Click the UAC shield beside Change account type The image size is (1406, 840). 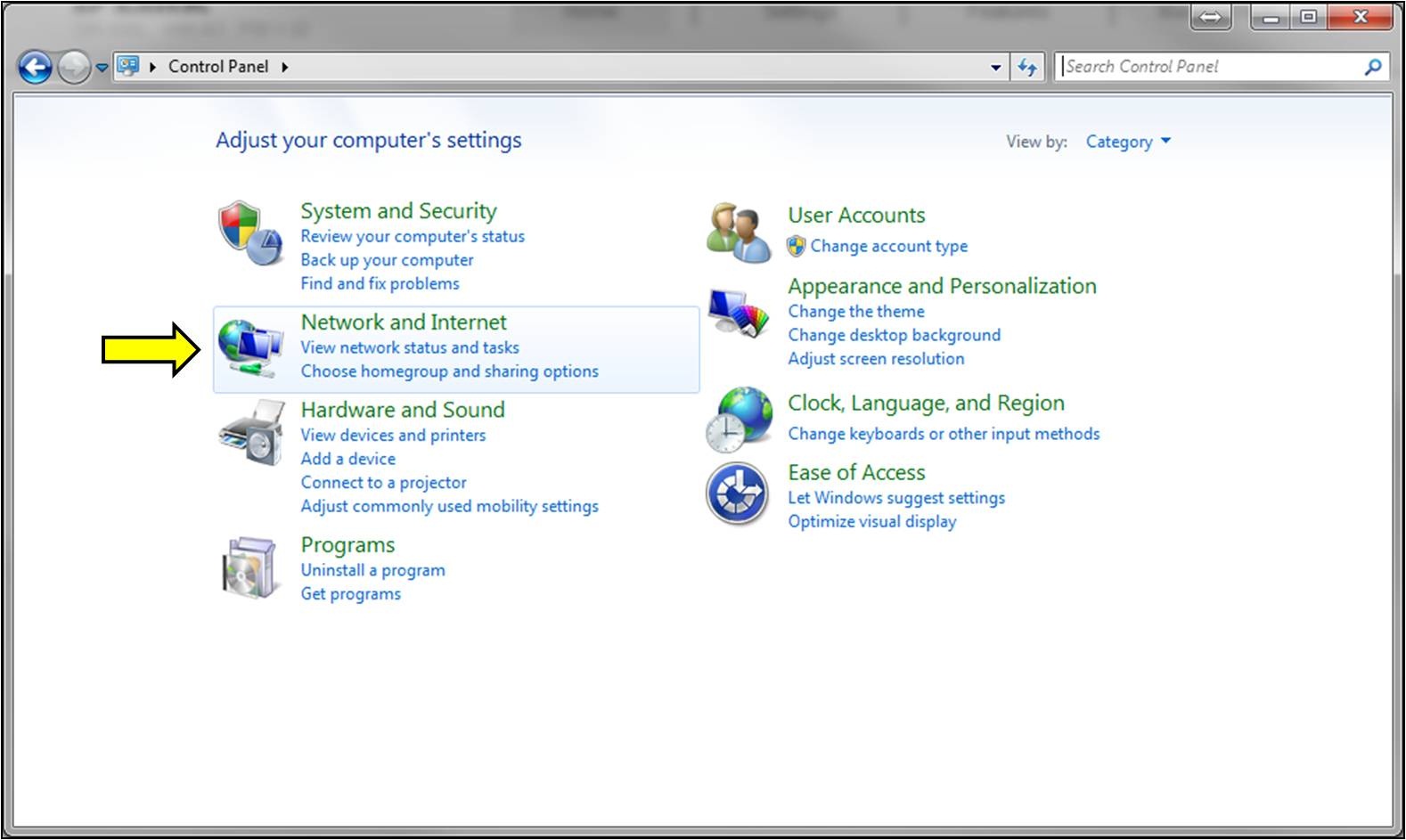click(797, 246)
